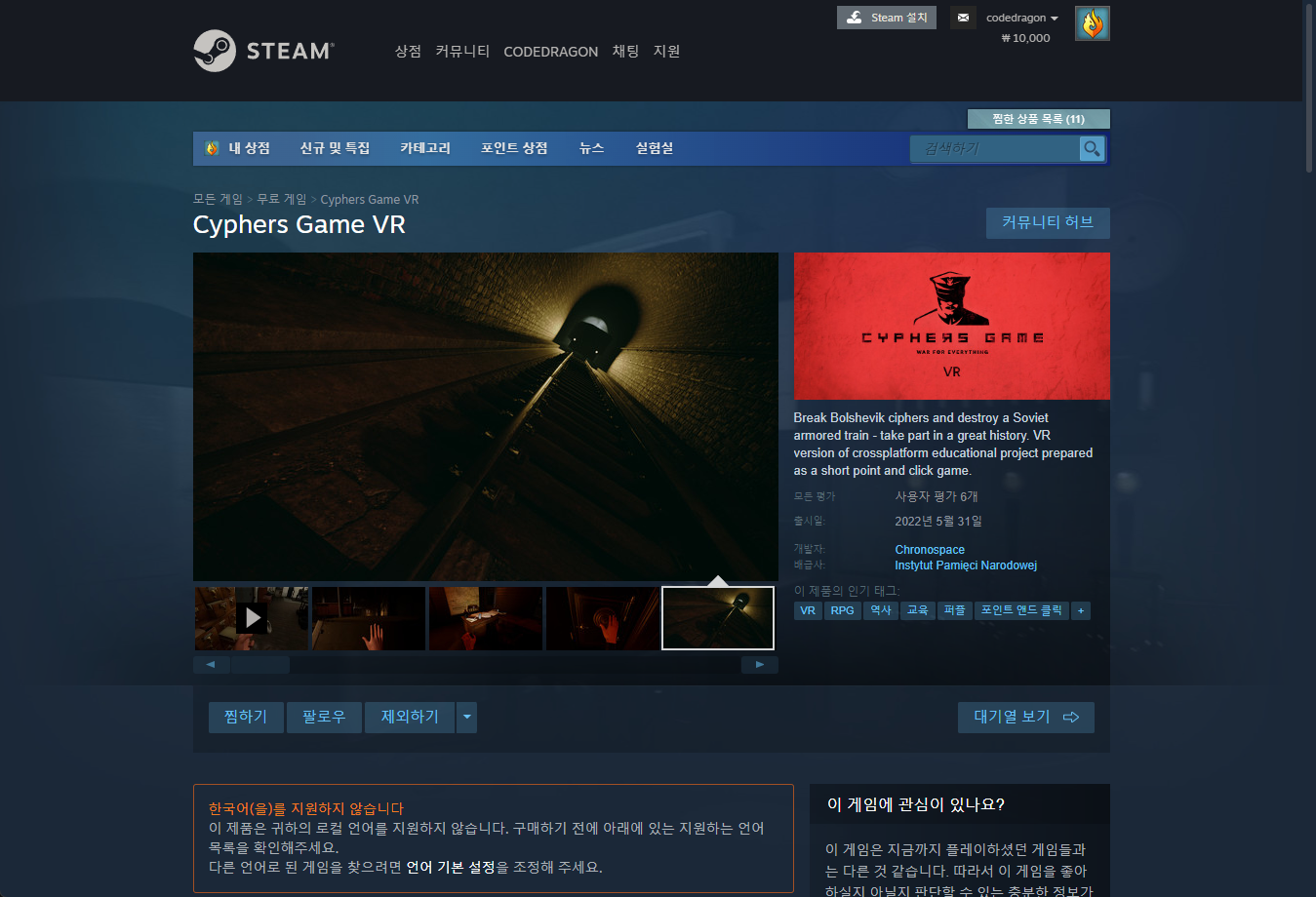Screen dimensions: 1316x897
Task: Click the 언어 기본 설정 link
Action: [x=451, y=867]
